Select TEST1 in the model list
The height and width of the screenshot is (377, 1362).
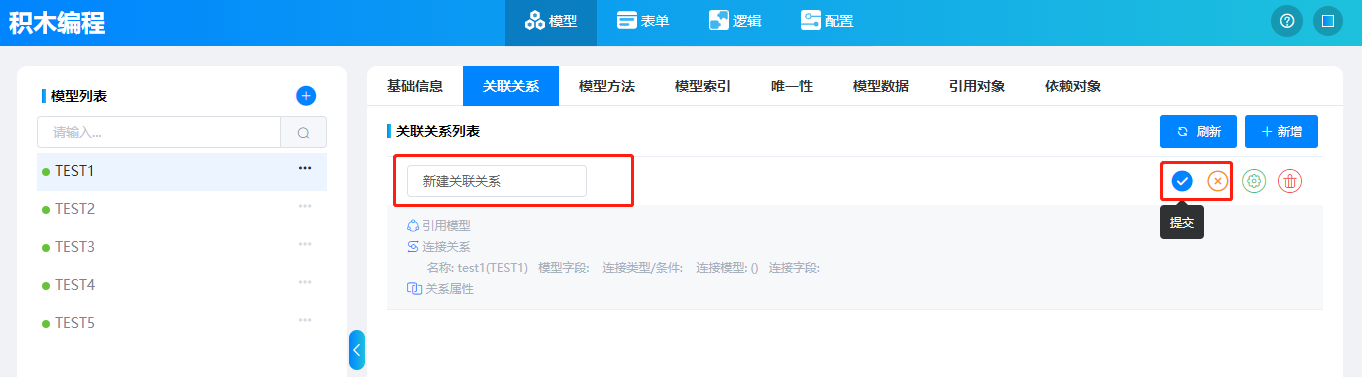tap(182, 171)
